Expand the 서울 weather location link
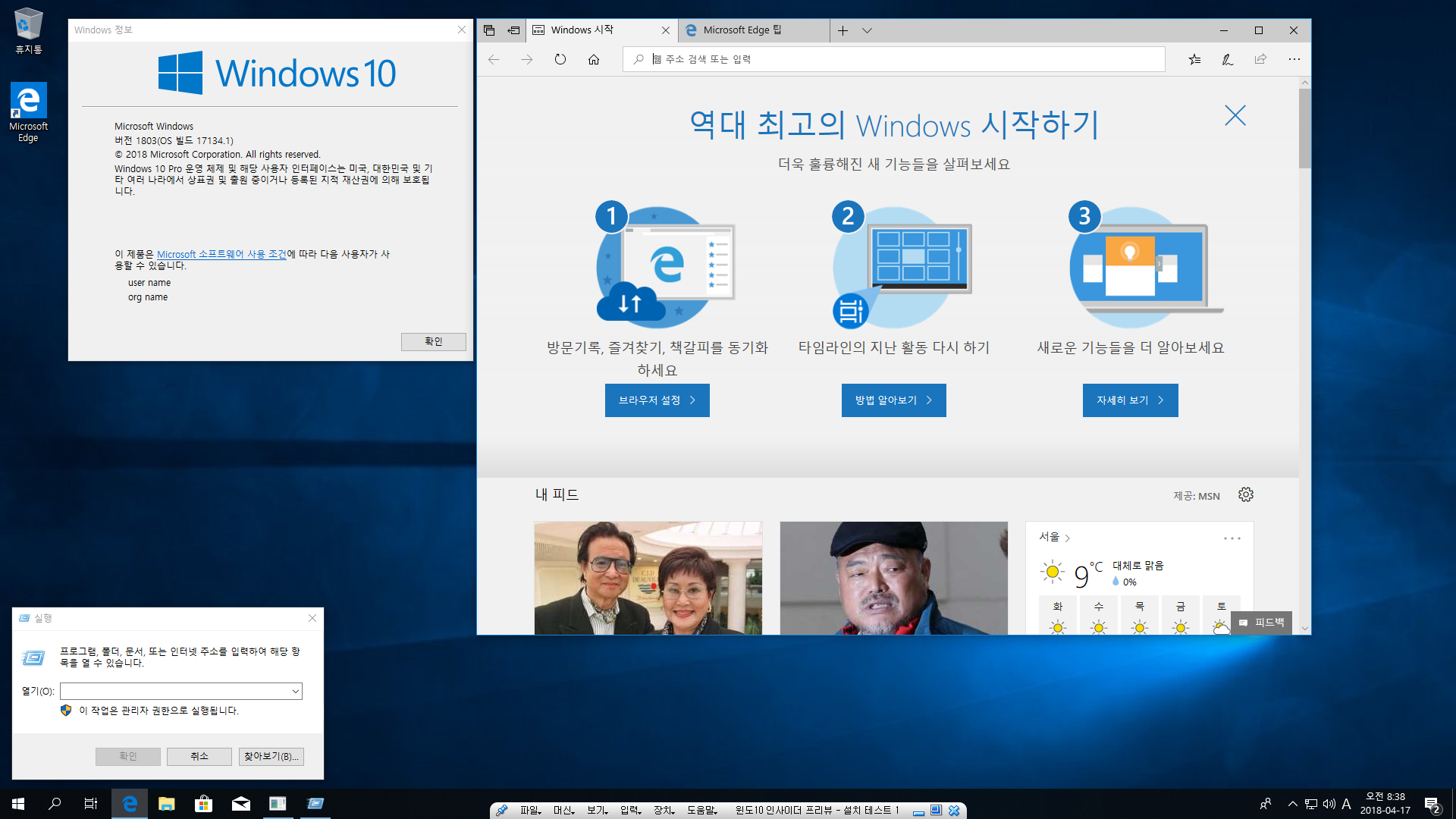 click(x=1054, y=537)
